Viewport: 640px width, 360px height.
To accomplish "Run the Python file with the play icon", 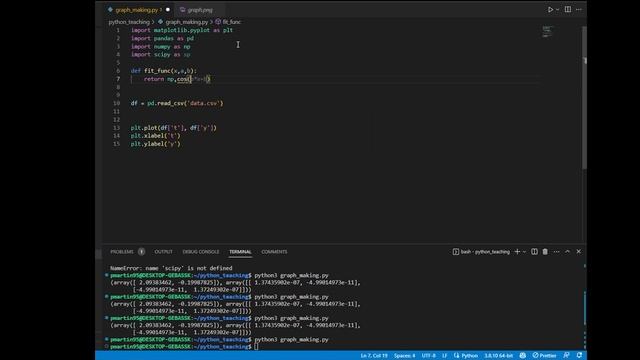I will (550, 9).
